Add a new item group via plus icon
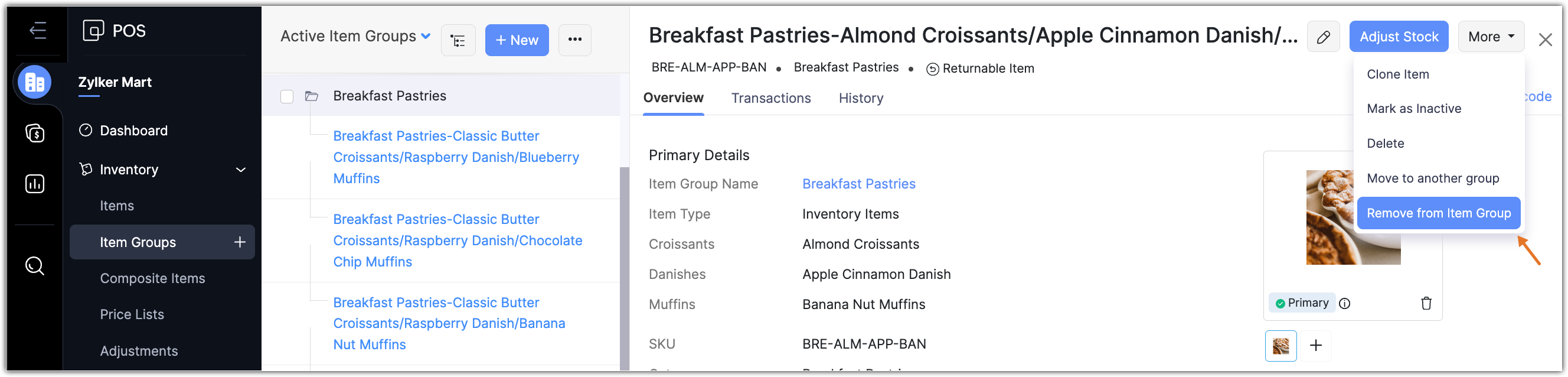1568x377 pixels. [240, 242]
